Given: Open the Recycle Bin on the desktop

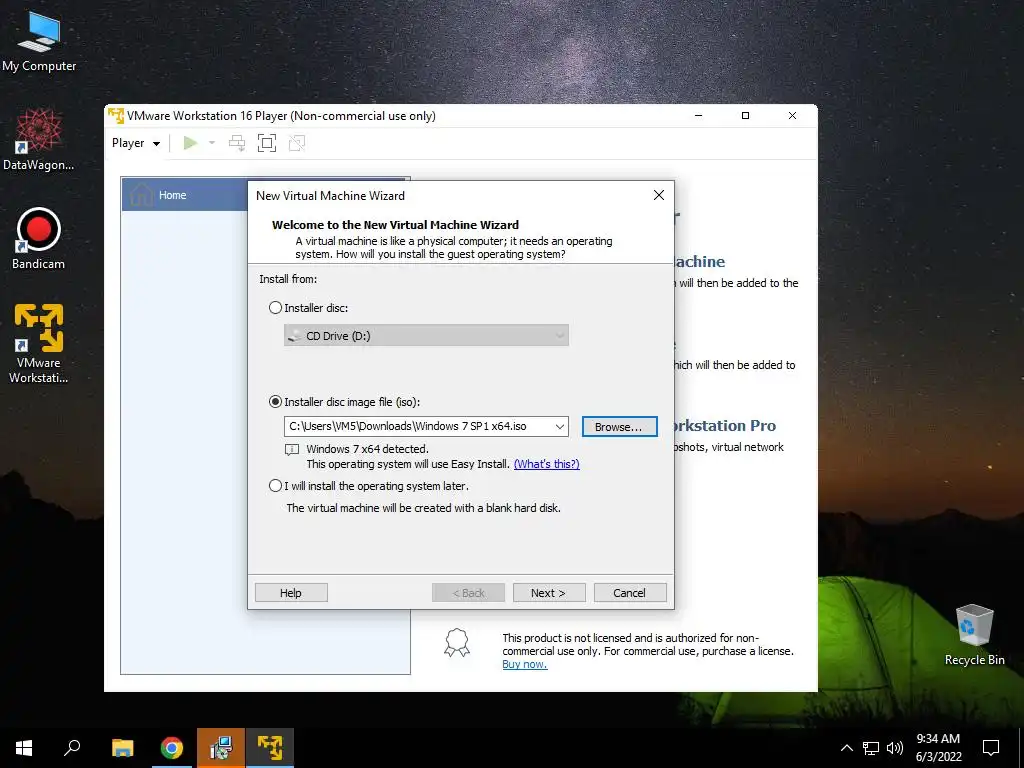Looking at the screenshot, I should pos(974,635).
